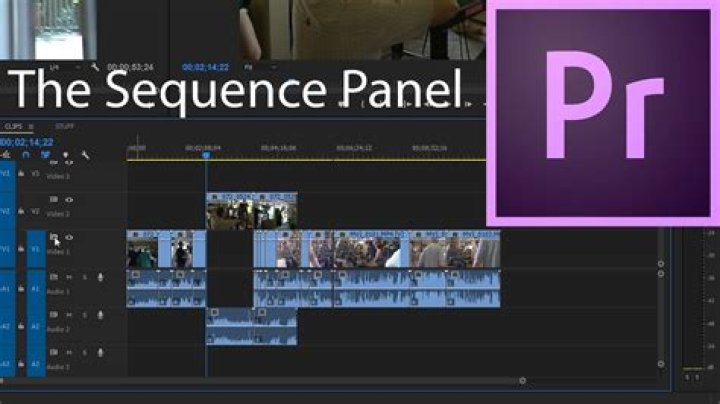Click the Sync Lock icon on Video 1
This screenshot has width=720, height=404.
(x=54, y=237)
